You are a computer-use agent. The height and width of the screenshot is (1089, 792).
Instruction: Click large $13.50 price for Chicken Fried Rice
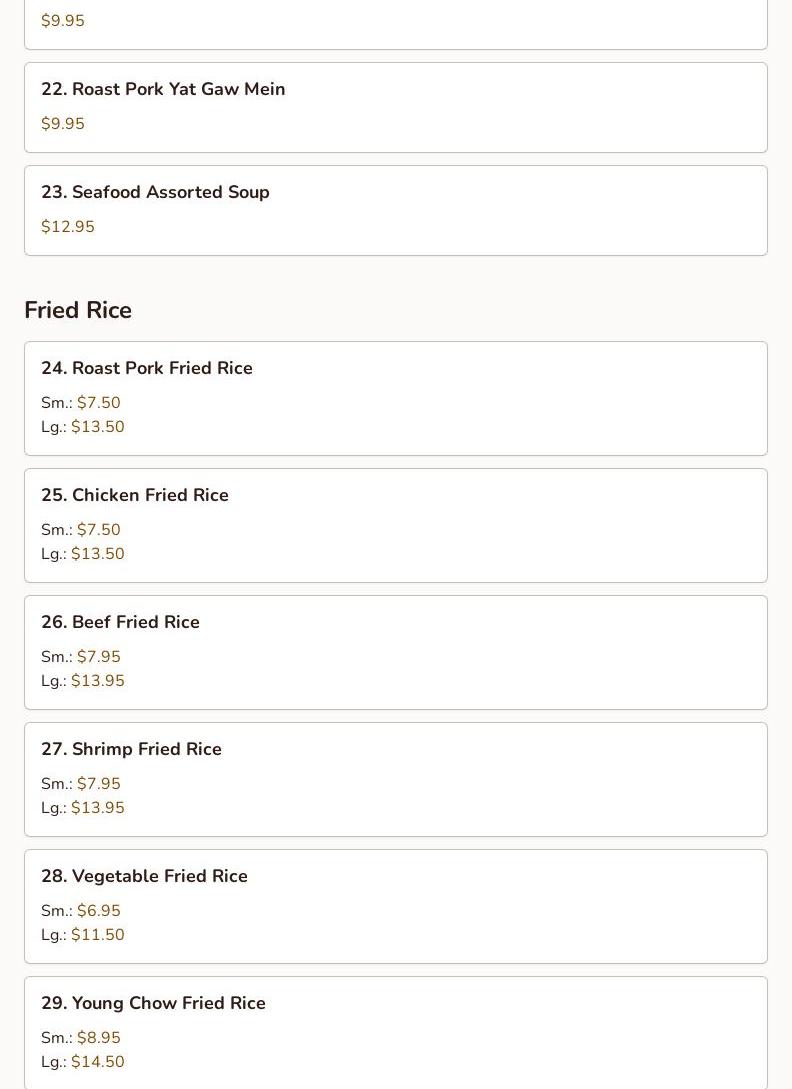click(x=97, y=554)
